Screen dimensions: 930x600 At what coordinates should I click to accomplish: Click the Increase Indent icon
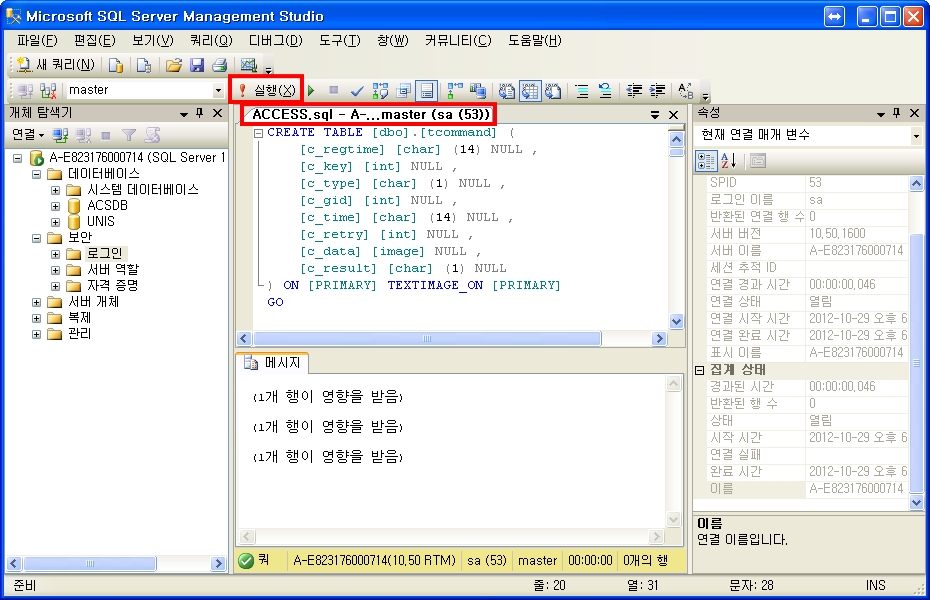pos(657,91)
